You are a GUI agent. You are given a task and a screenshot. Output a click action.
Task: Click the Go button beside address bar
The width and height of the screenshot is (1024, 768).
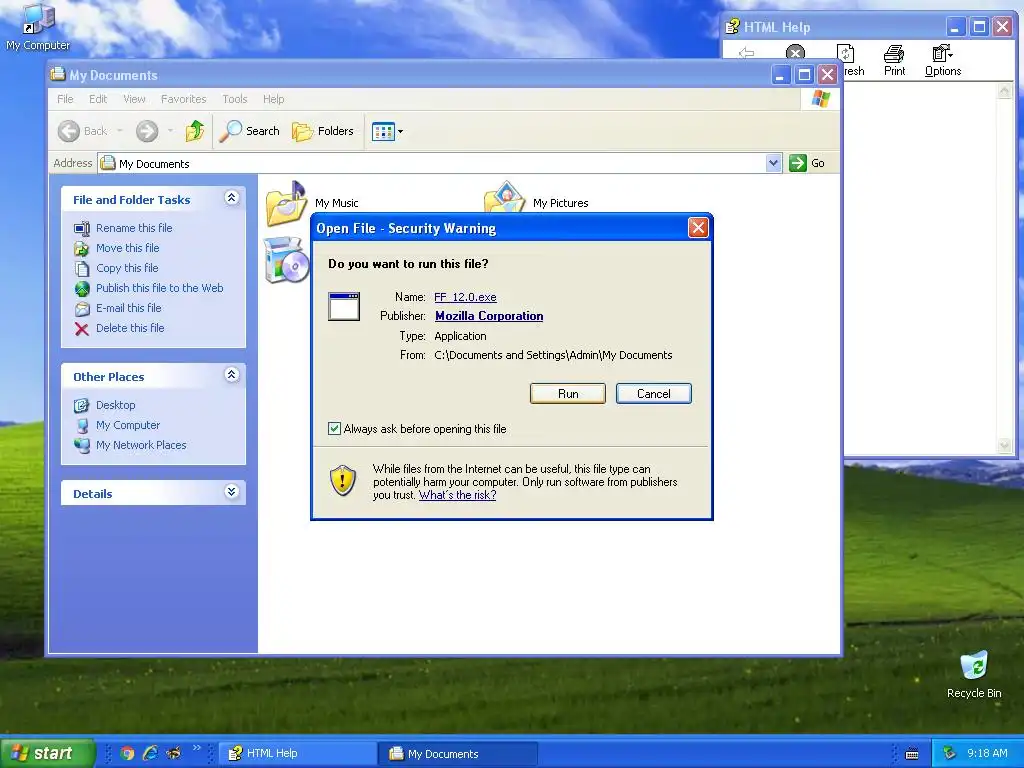(x=807, y=163)
